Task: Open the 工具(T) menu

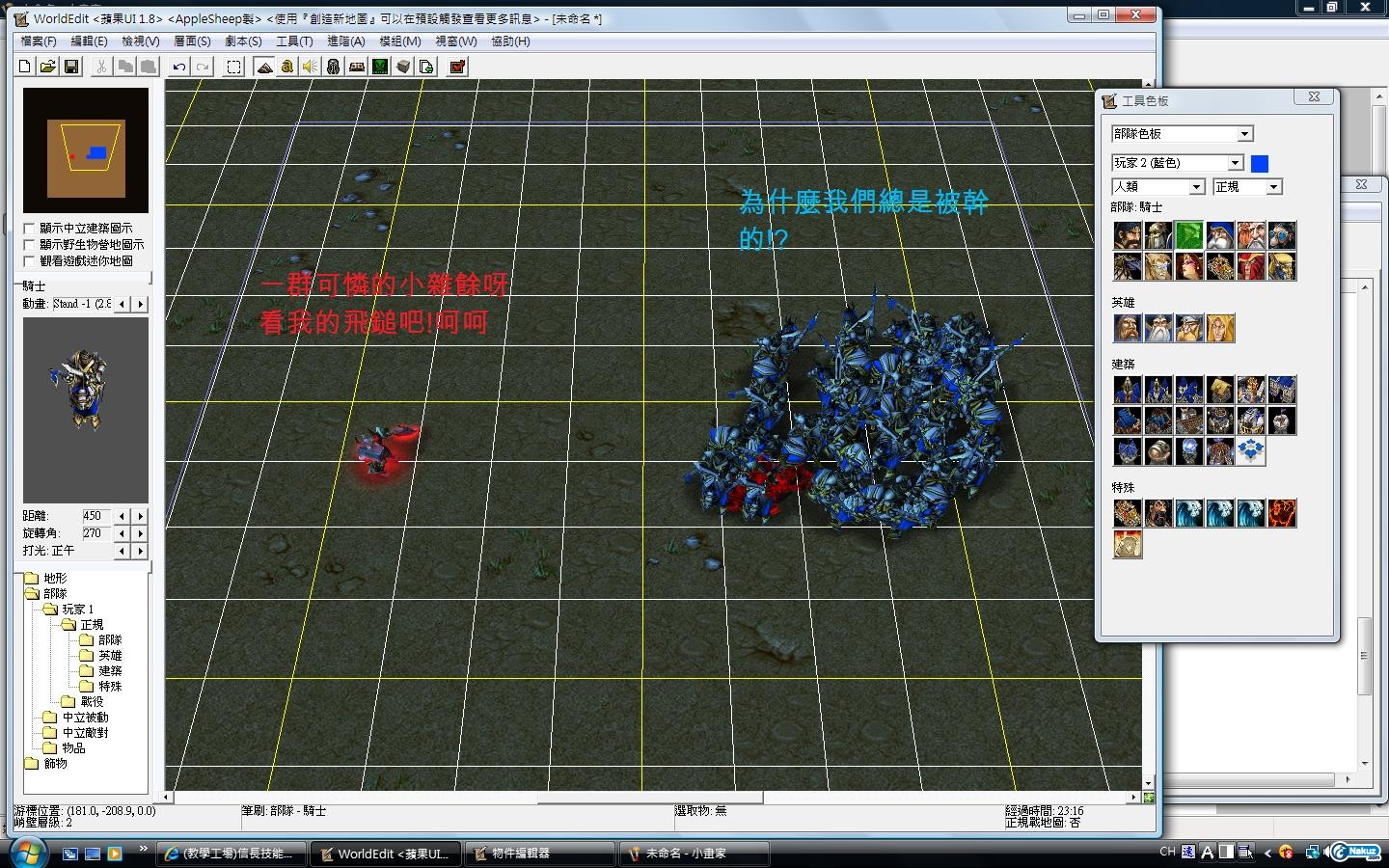Action: (x=294, y=41)
